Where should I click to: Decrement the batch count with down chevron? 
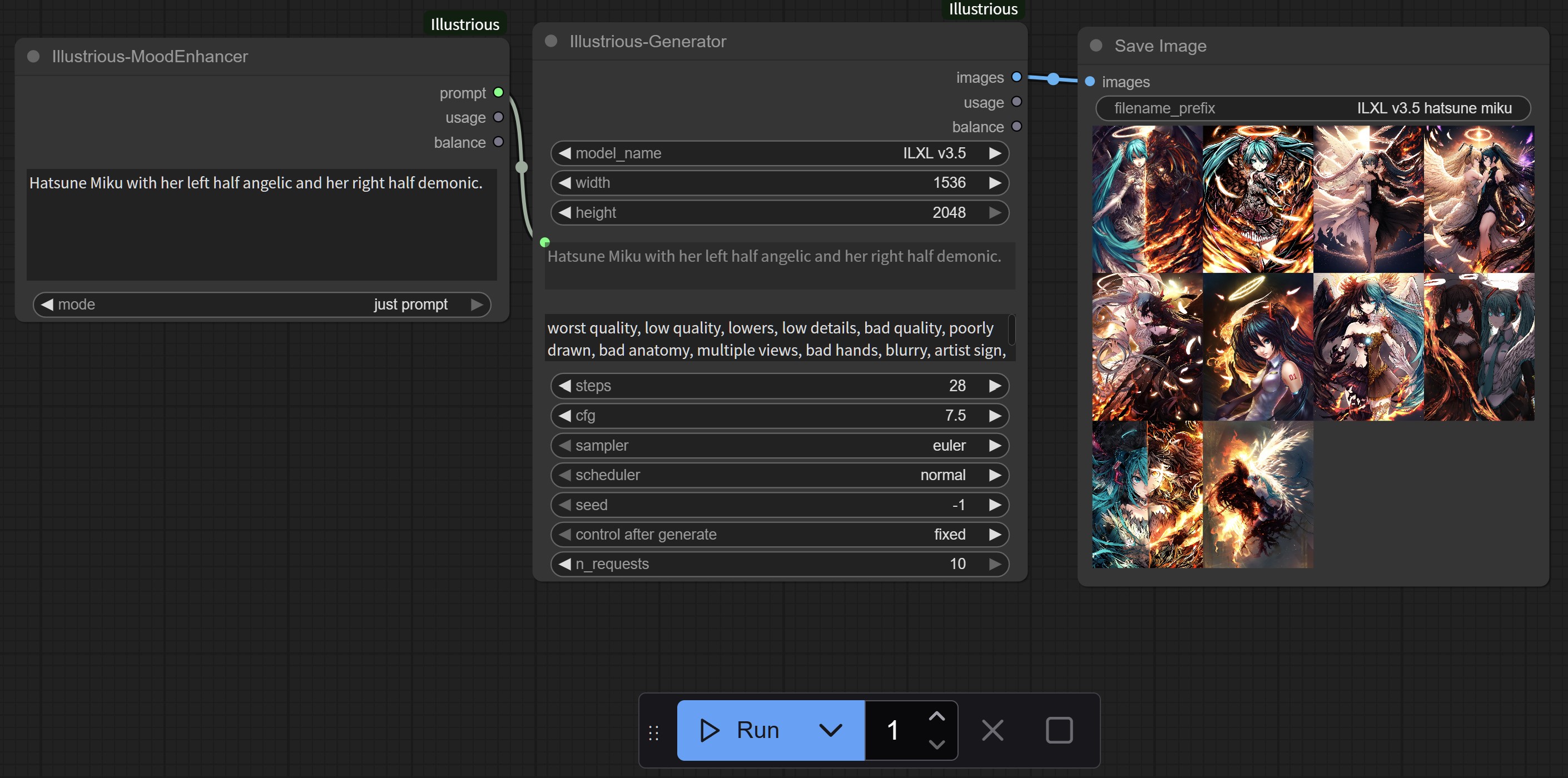point(937,744)
